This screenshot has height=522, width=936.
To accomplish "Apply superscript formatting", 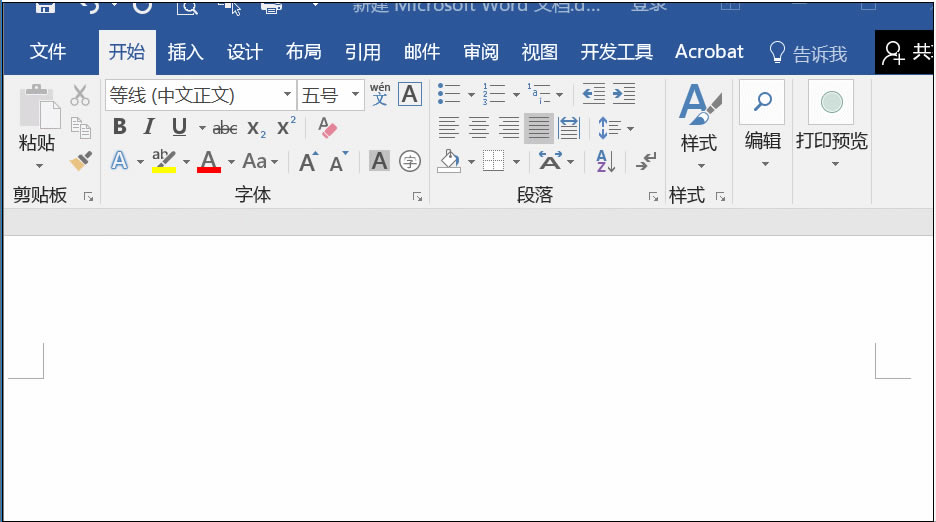I will (x=286, y=127).
